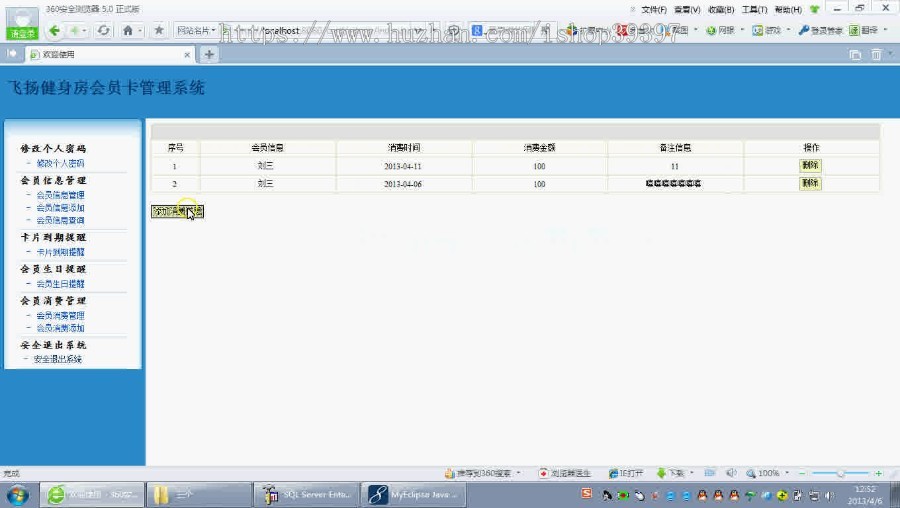Open the folder window taskbar item
The image size is (900, 508).
tap(199, 495)
